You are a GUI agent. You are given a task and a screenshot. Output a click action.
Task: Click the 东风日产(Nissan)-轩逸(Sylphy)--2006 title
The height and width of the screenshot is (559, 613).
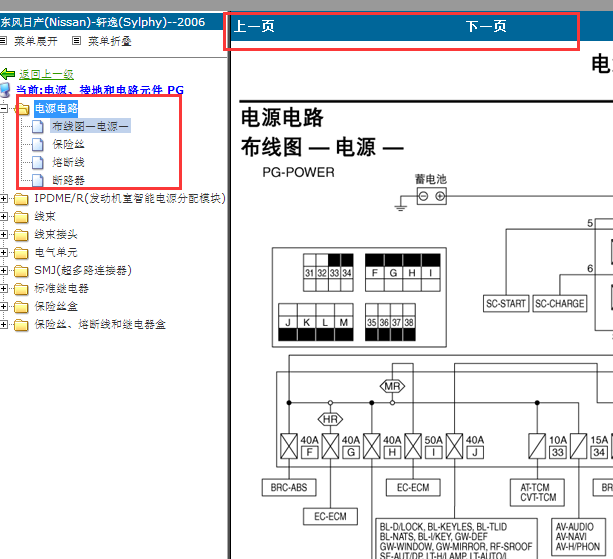pos(102,22)
